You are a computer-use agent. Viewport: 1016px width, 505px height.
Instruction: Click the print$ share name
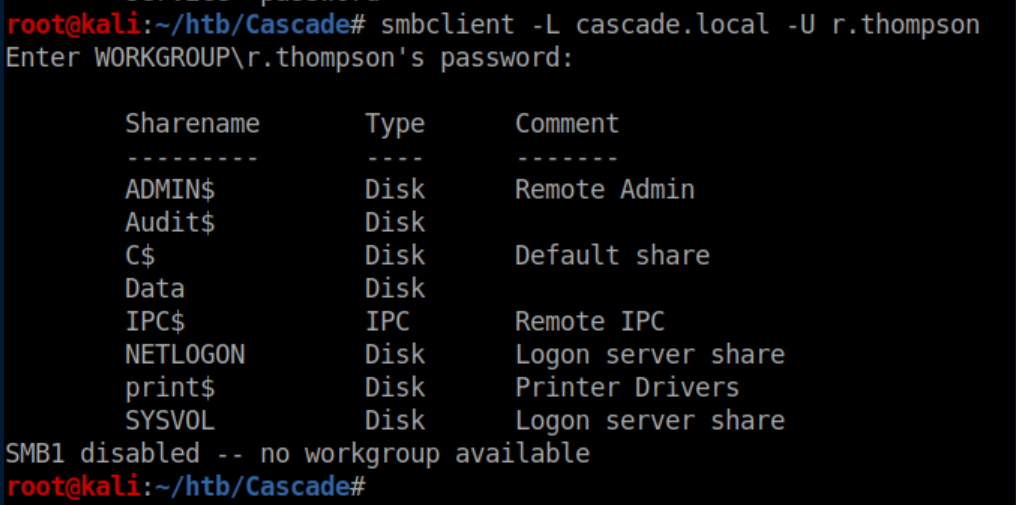pos(170,387)
